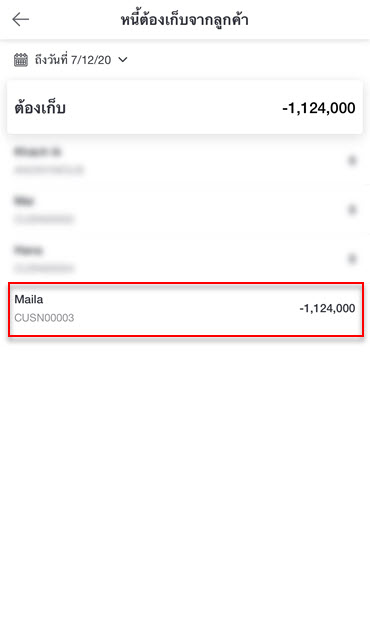Viewport: 370px width, 640px height.
Task: Open the Maila customer name entry
Action: (29, 299)
